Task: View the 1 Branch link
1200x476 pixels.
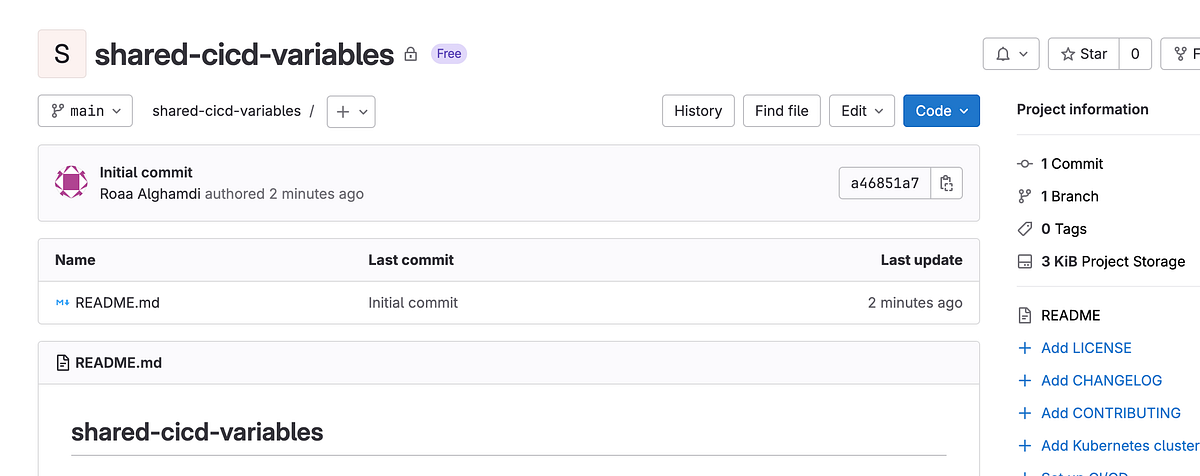Action: tap(1069, 196)
